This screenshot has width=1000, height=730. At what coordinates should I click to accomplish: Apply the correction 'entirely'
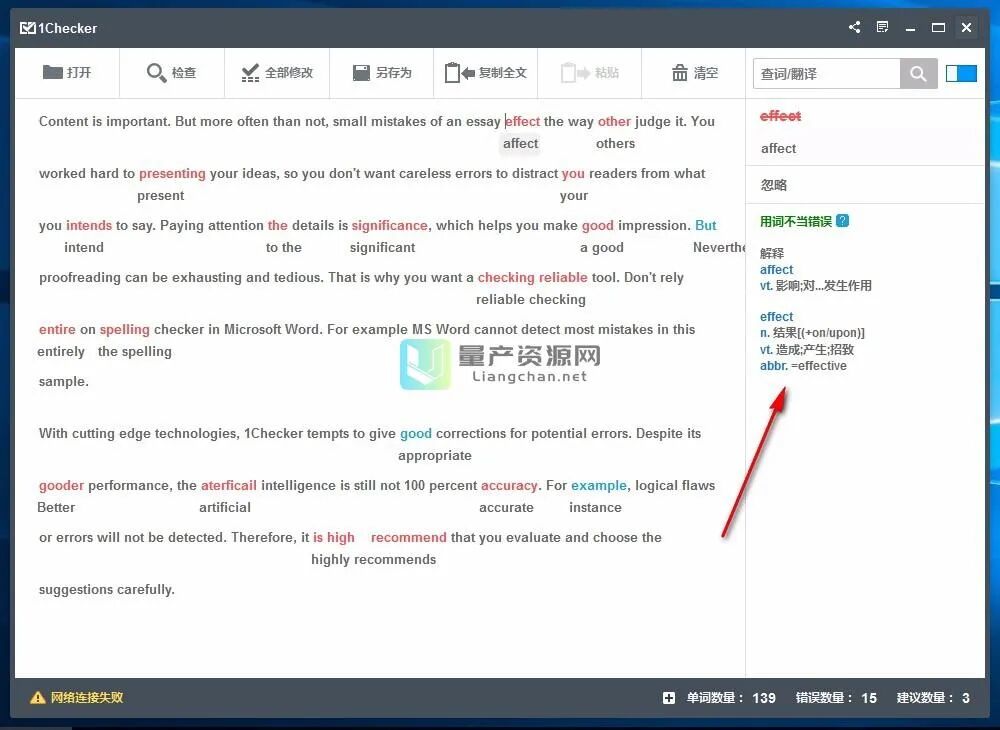(x=61, y=352)
